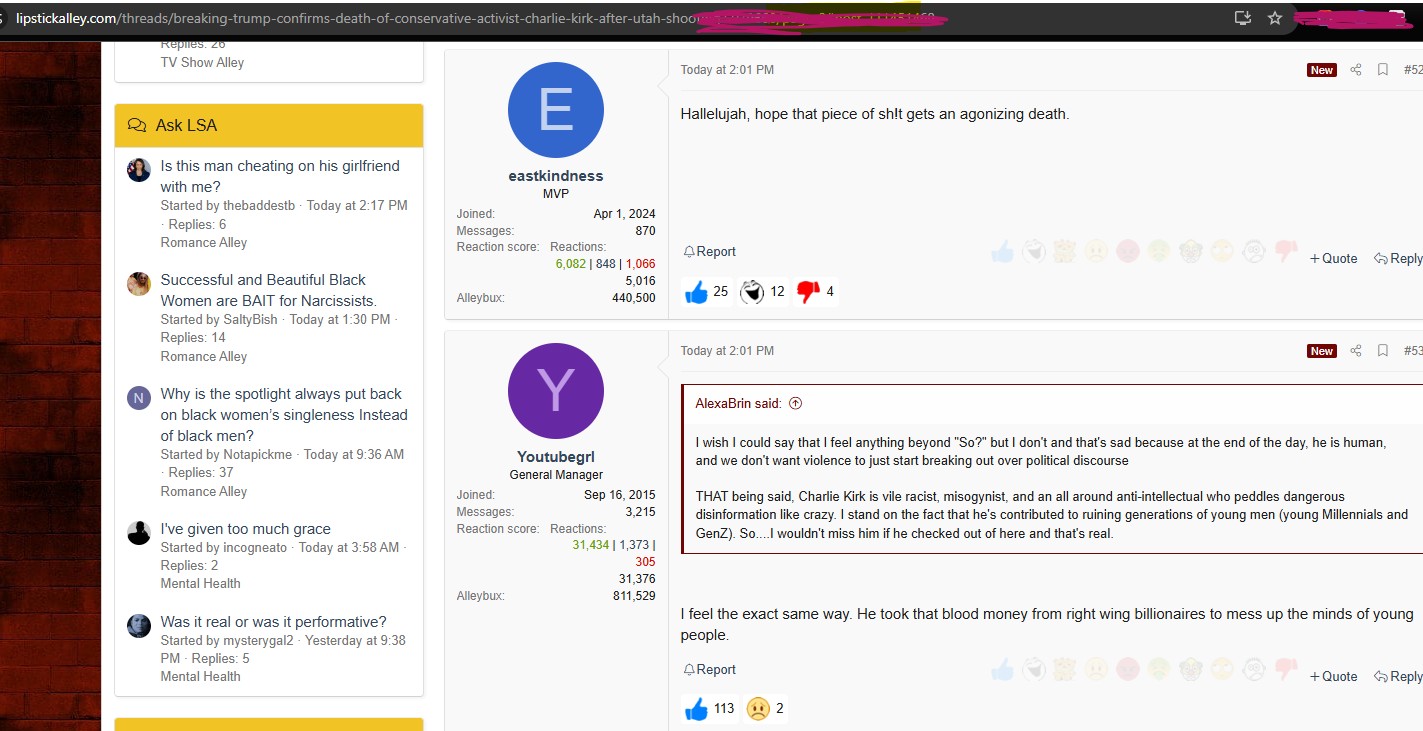Image resolution: width=1423 pixels, height=731 pixels.
Task: Reply to eastkindness's post
Action: pyautogui.click(x=1398, y=258)
